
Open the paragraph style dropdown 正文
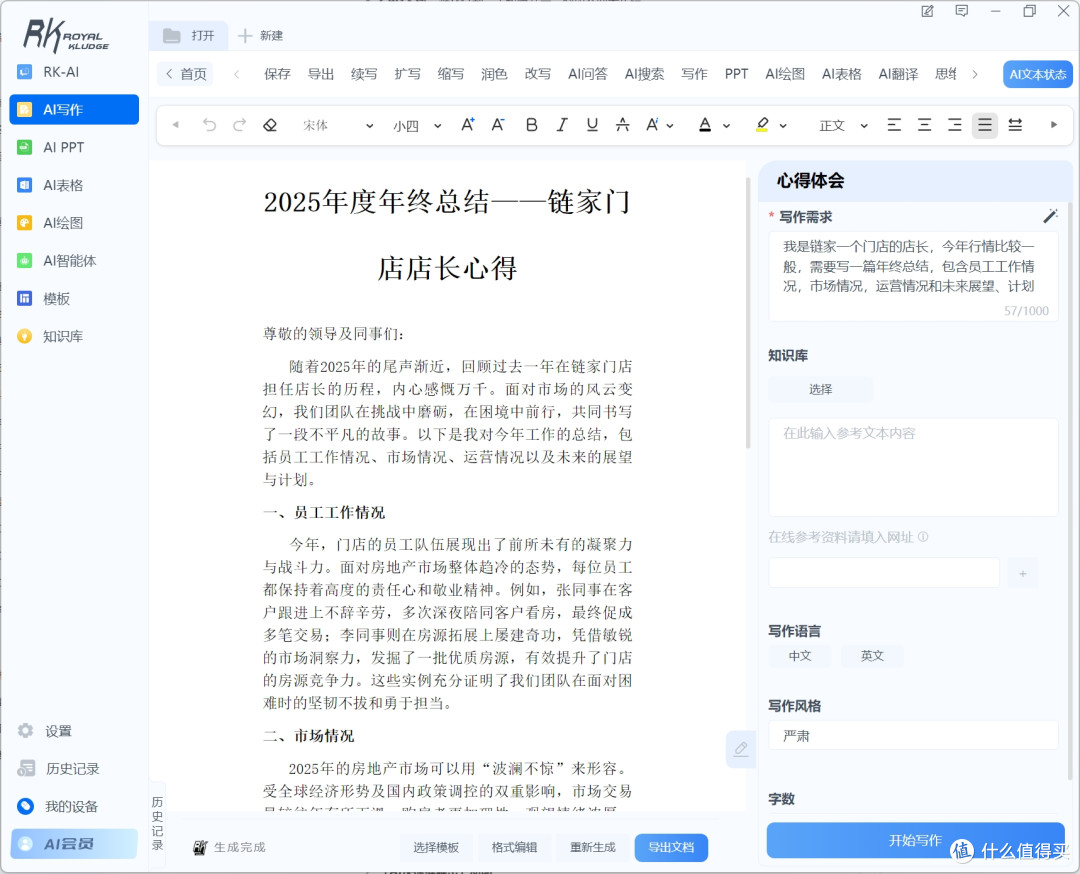[x=843, y=125]
